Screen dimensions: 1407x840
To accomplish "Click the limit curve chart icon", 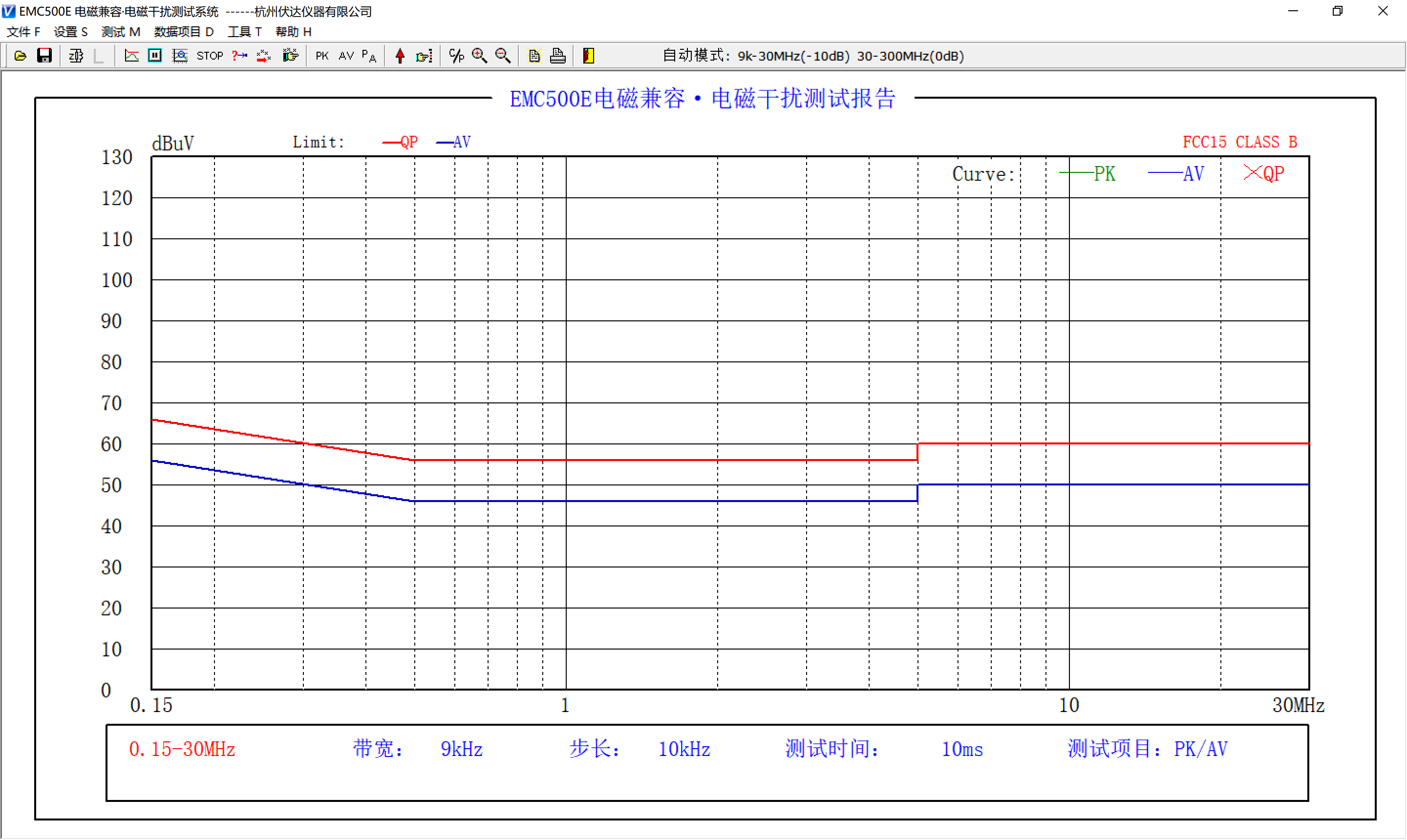I will pyautogui.click(x=131, y=56).
